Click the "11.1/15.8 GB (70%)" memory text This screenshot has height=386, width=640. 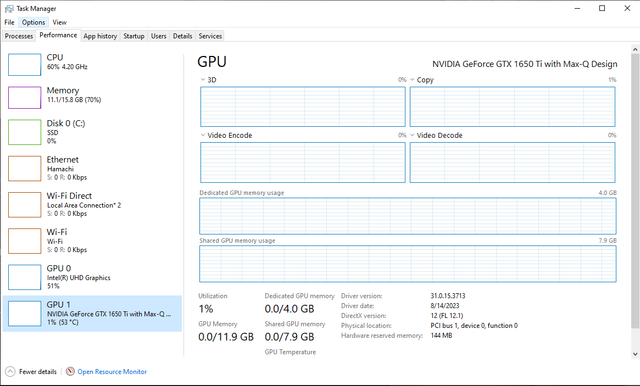click(x=74, y=100)
